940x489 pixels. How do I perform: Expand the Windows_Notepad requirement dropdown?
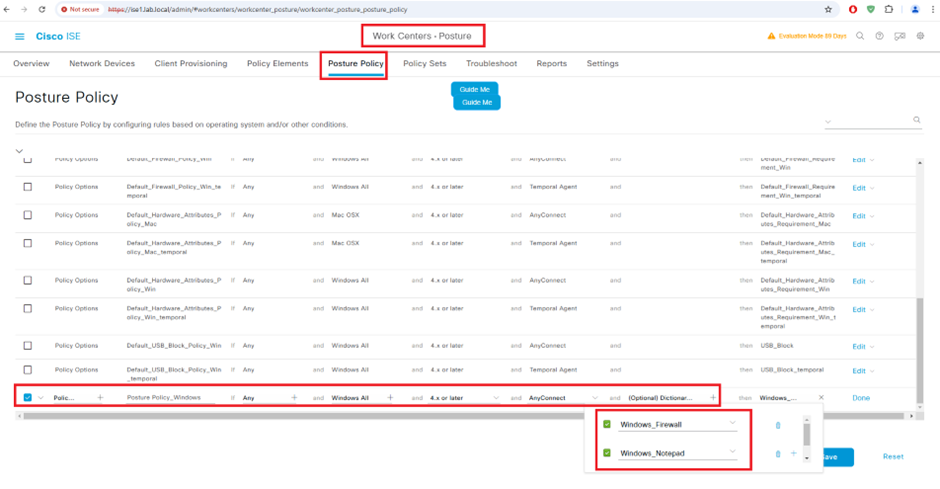[733, 453]
